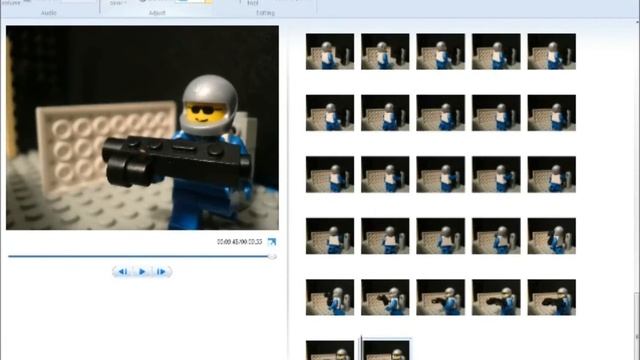Select the first clip in the third storyboard row
The width and height of the screenshot is (640, 360).
pos(330,174)
